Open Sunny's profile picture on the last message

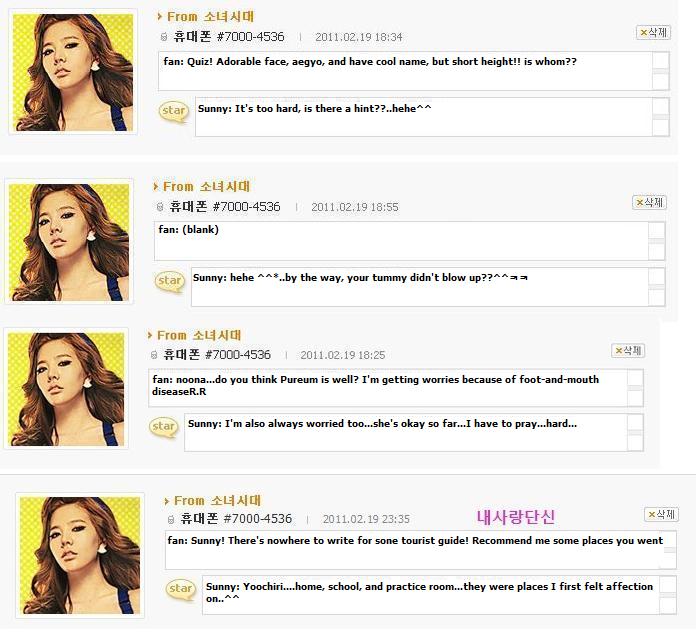pos(80,555)
